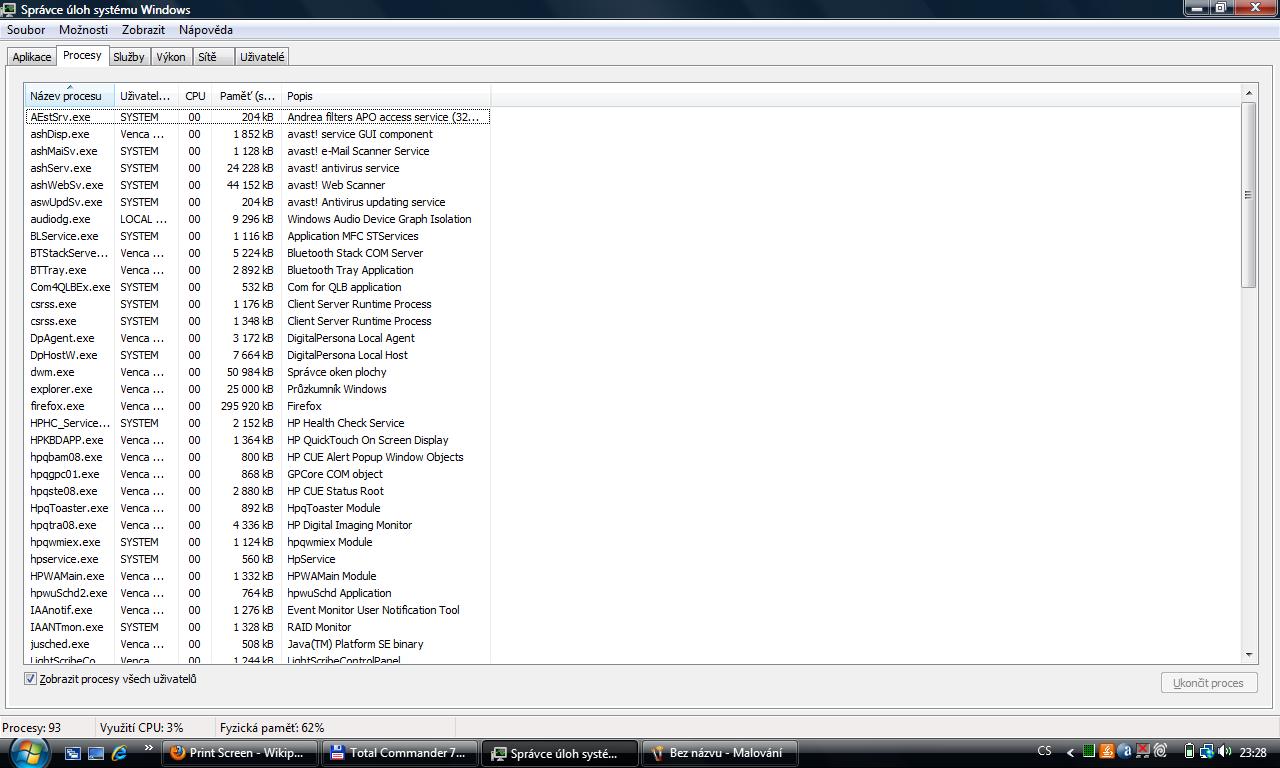The height and width of the screenshot is (768, 1280).
Task: Launch Internet Explorer from quick launch
Action: pyautogui.click(x=119, y=753)
